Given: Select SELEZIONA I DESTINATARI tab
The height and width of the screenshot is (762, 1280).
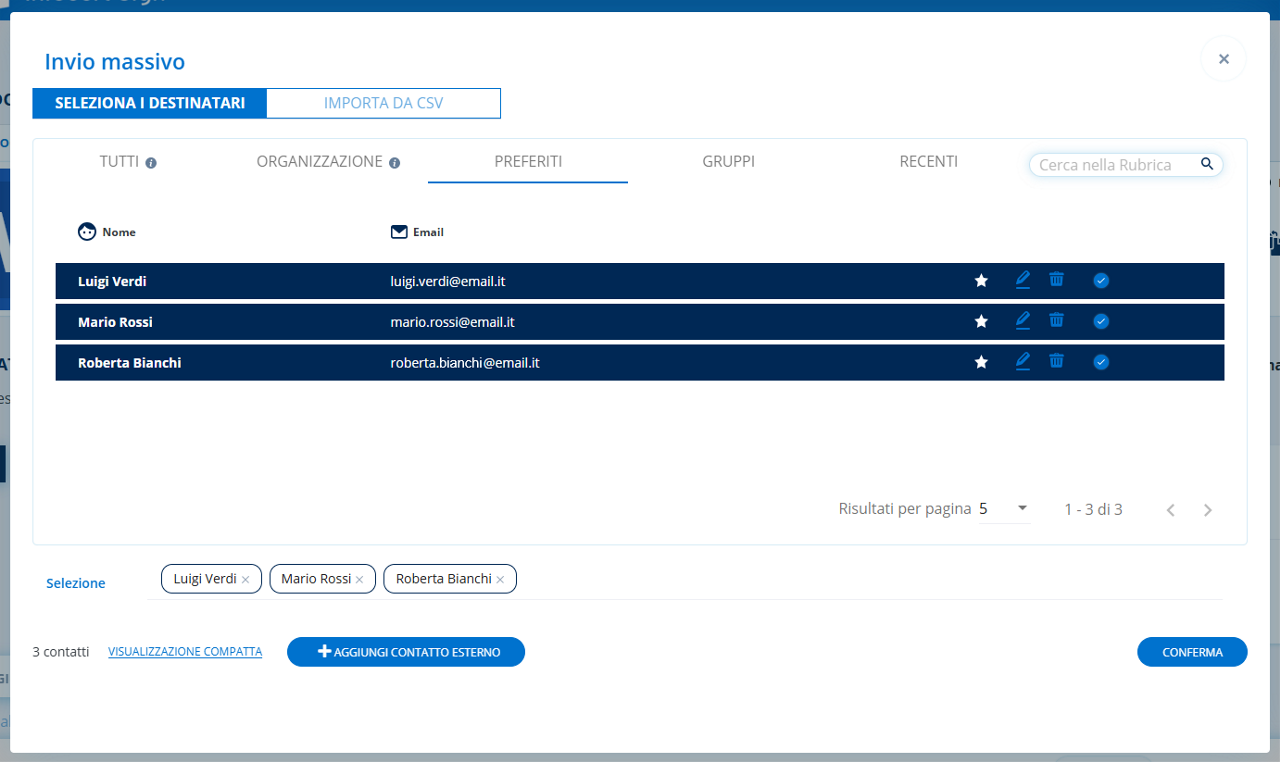Looking at the screenshot, I should [x=150, y=103].
